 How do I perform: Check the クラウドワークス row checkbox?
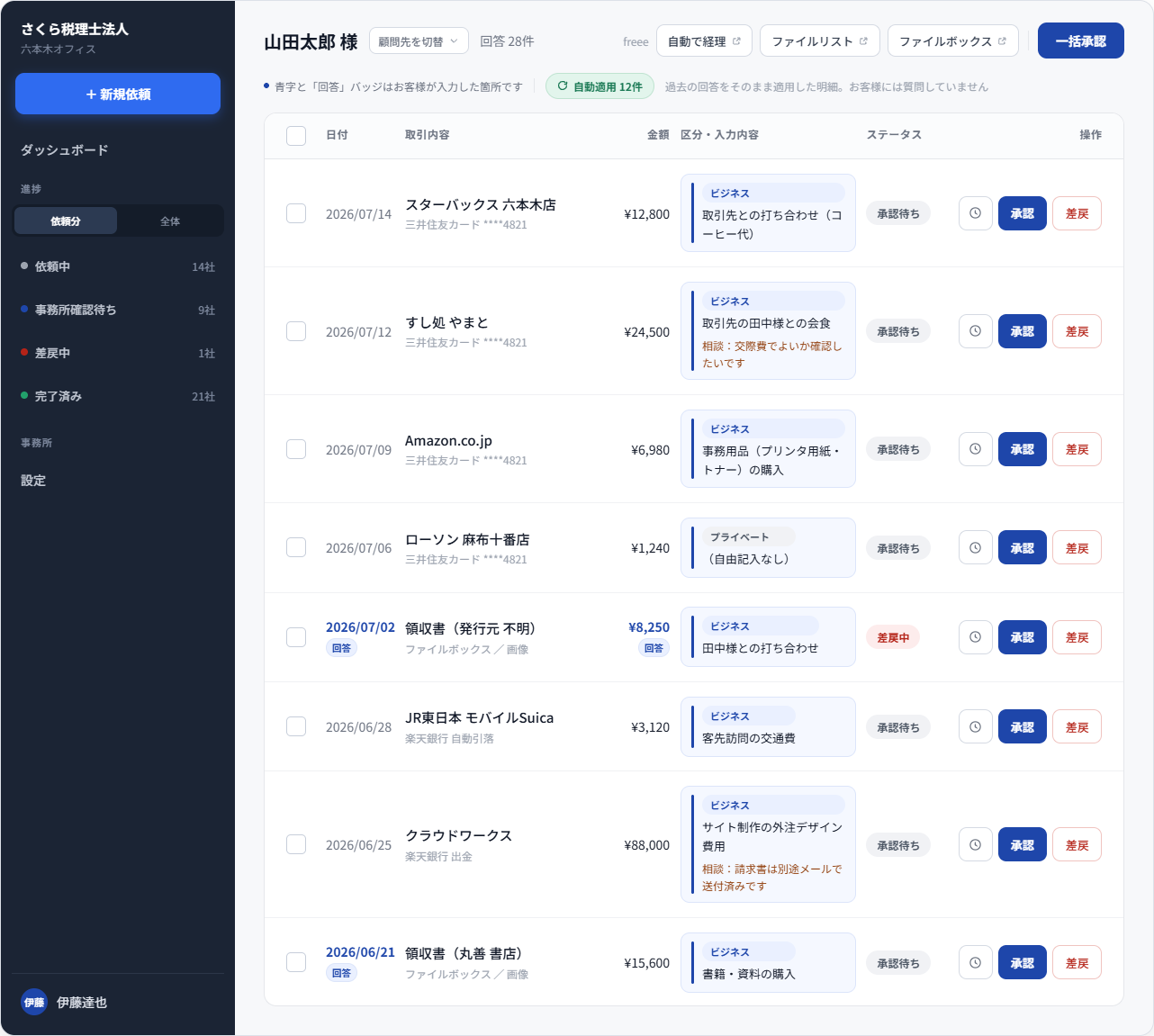tap(296, 844)
